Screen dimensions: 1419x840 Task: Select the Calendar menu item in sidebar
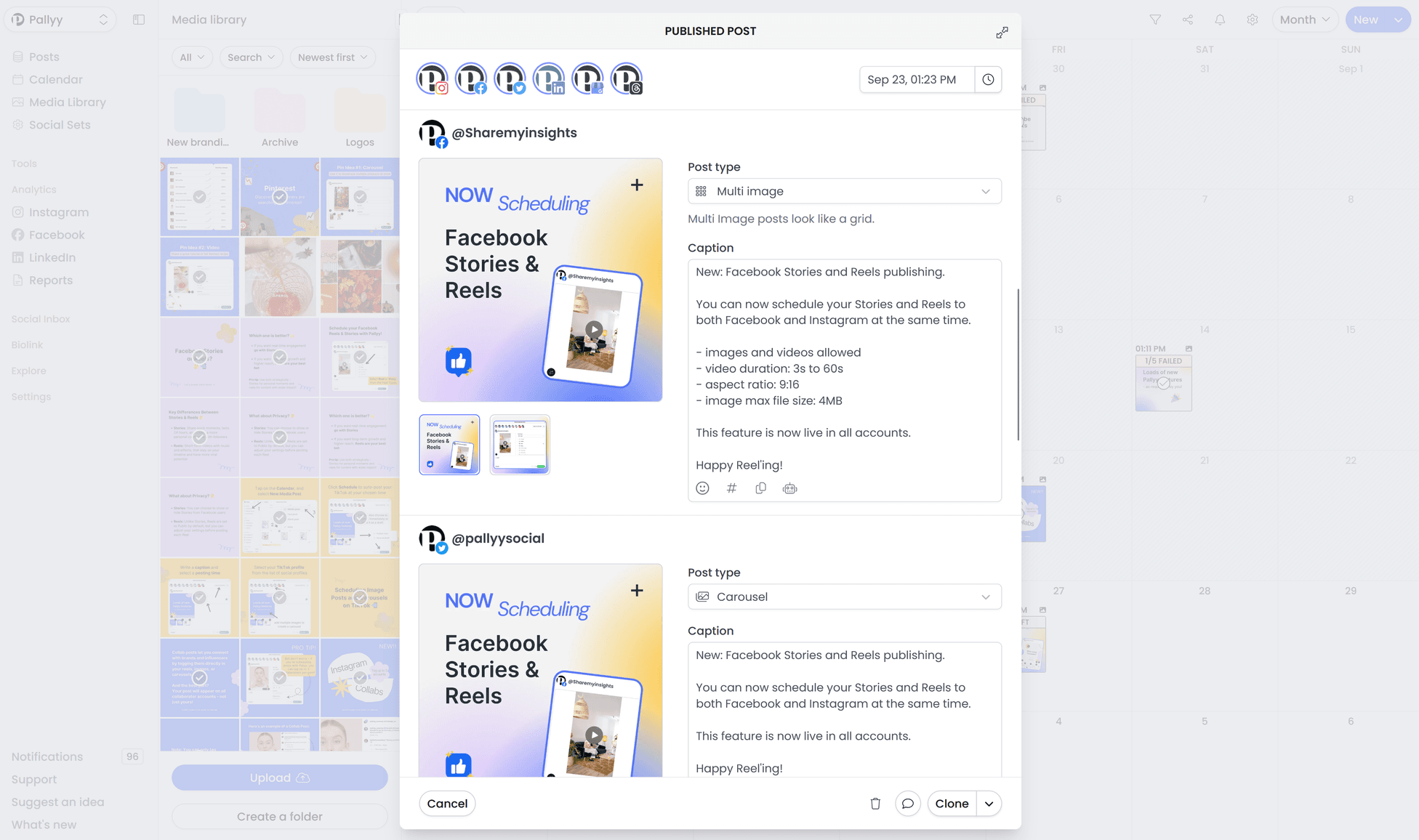pos(55,79)
